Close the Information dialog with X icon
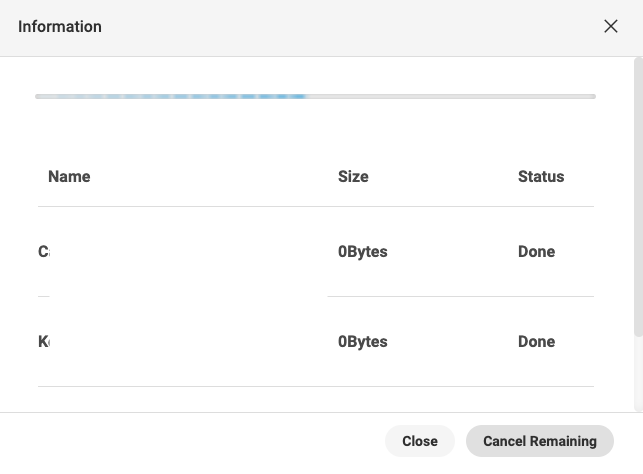643x474 pixels. (x=611, y=27)
